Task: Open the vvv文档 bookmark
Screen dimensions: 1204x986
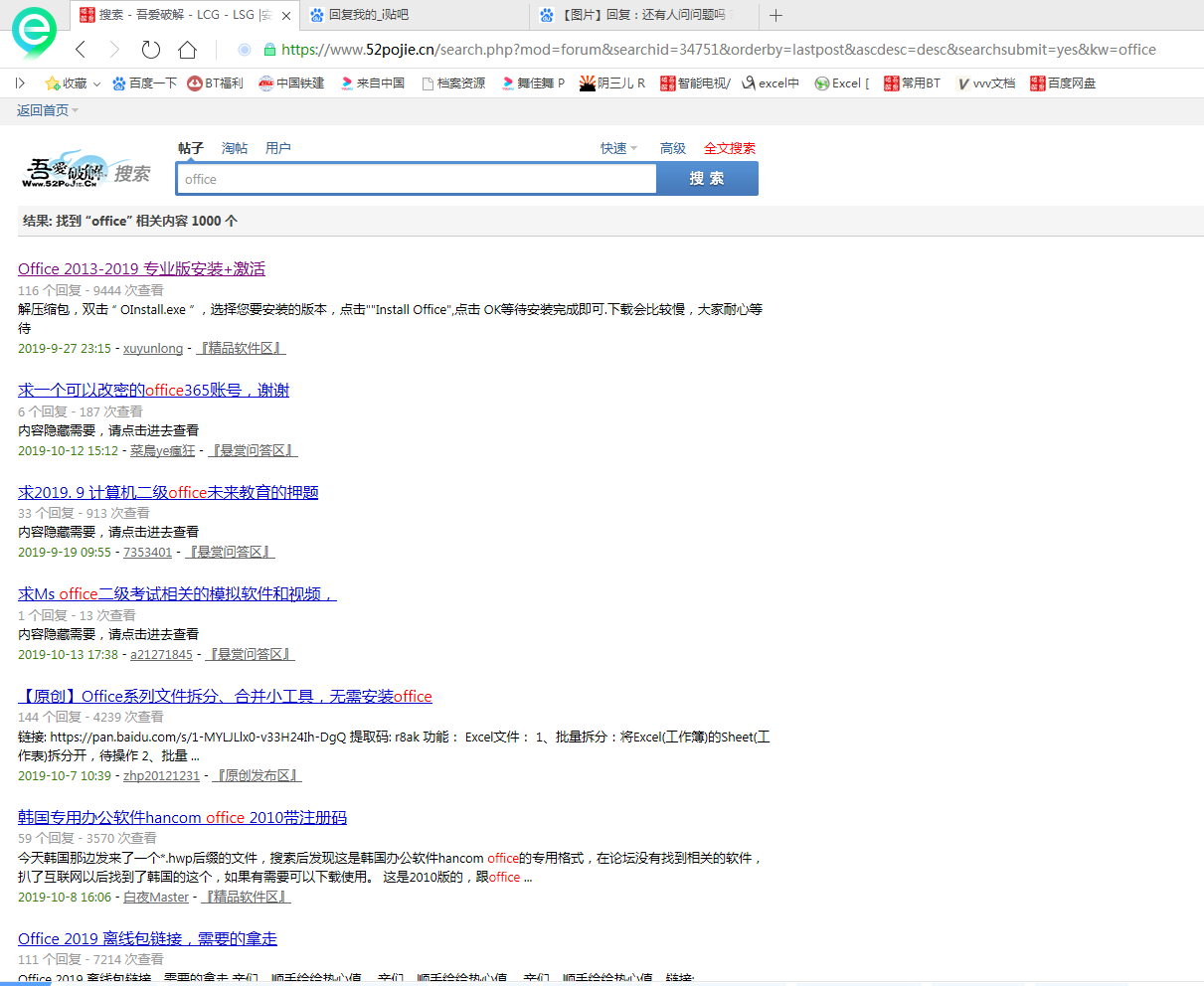Action: [985, 83]
